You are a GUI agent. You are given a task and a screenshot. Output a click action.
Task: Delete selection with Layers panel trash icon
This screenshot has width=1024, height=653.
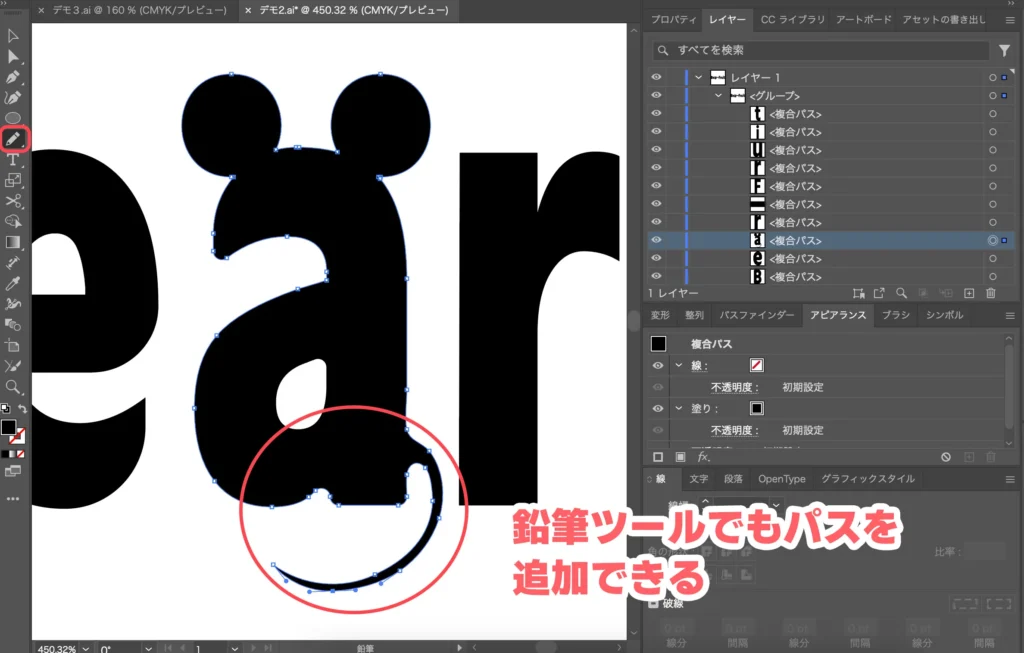click(991, 293)
